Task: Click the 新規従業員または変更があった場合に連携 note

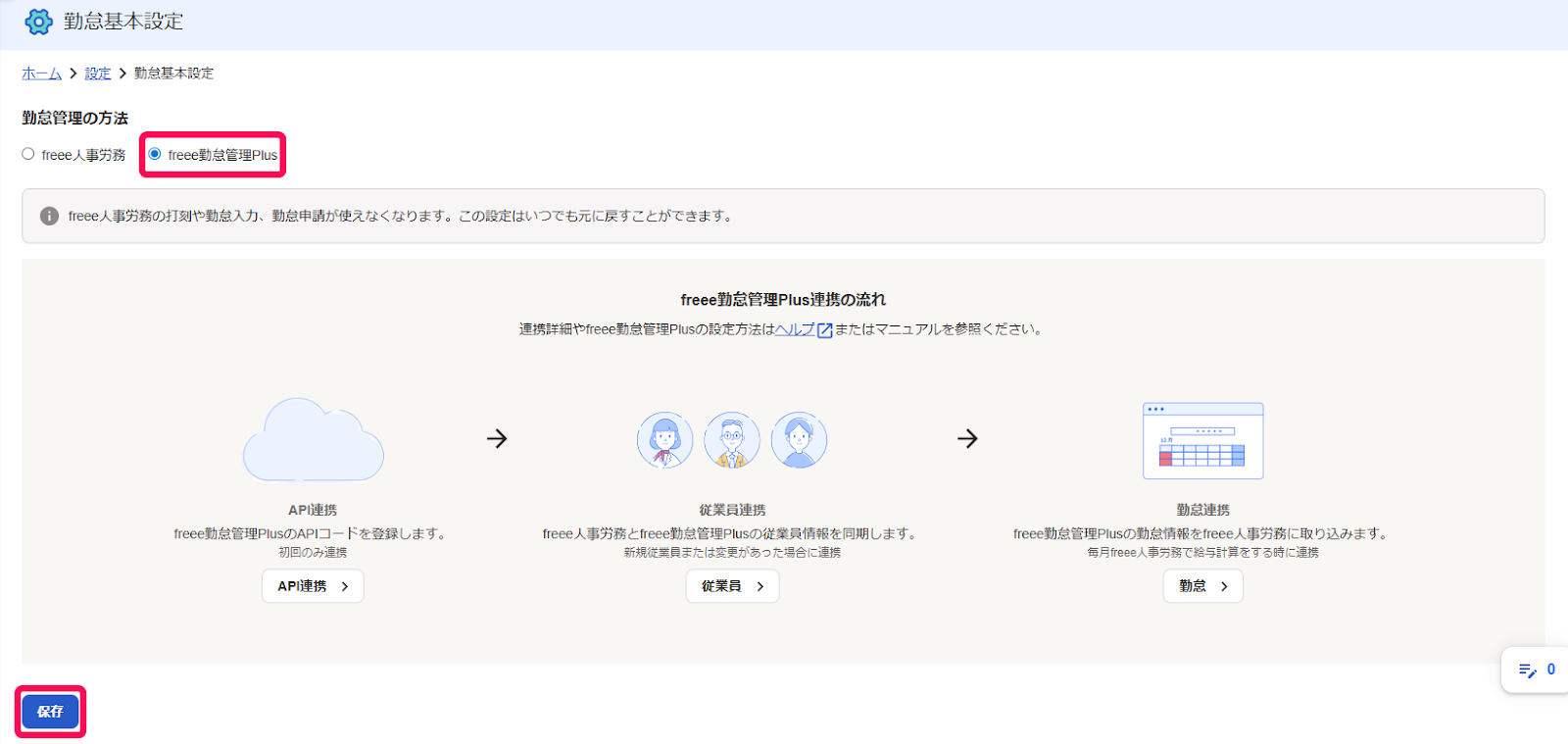Action: coord(732,553)
